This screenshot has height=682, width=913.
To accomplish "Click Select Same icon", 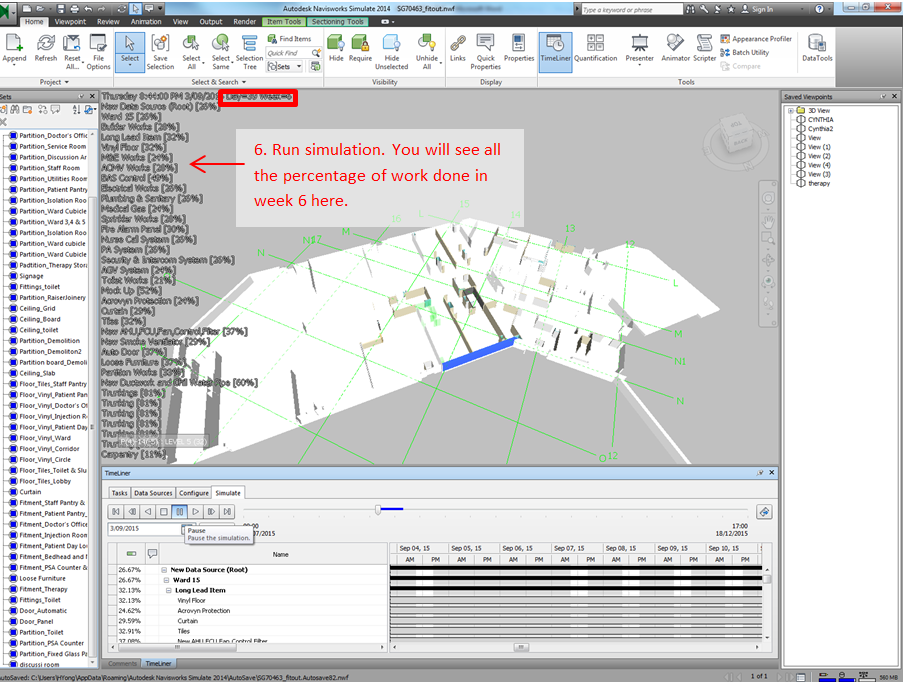I will pyautogui.click(x=221, y=51).
